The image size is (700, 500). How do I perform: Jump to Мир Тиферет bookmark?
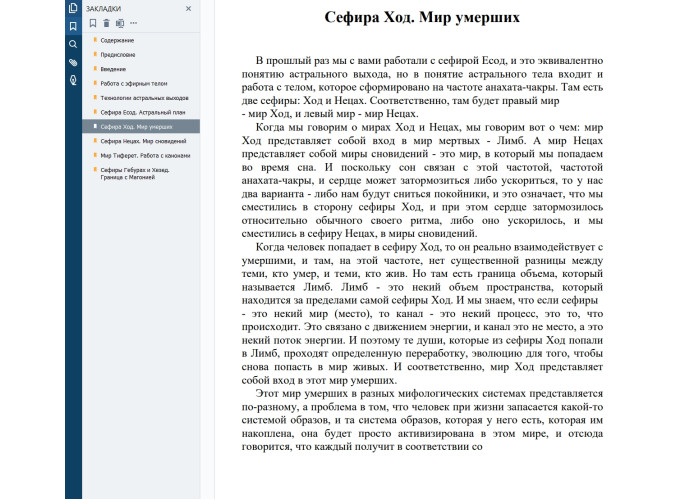click(x=144, y=156)
